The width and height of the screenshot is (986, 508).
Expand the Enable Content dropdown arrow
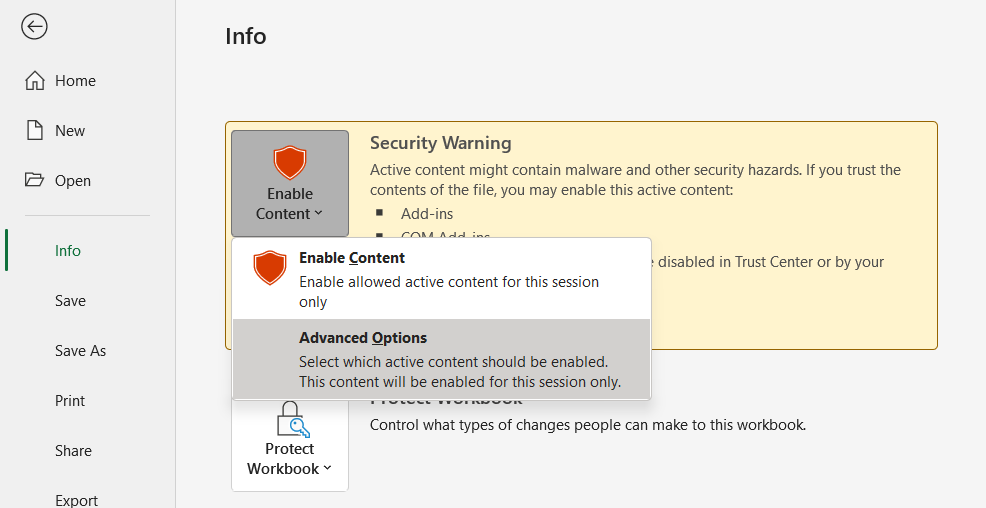point(319,214)
